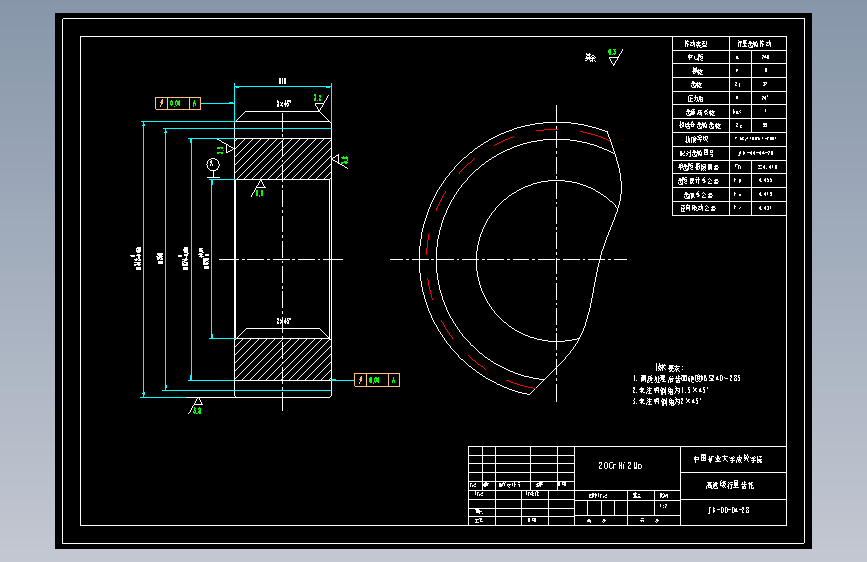Select requirement line 3 with 2×45° chamfer
Screen dimensions: 867x562
[x=667, y=402]
